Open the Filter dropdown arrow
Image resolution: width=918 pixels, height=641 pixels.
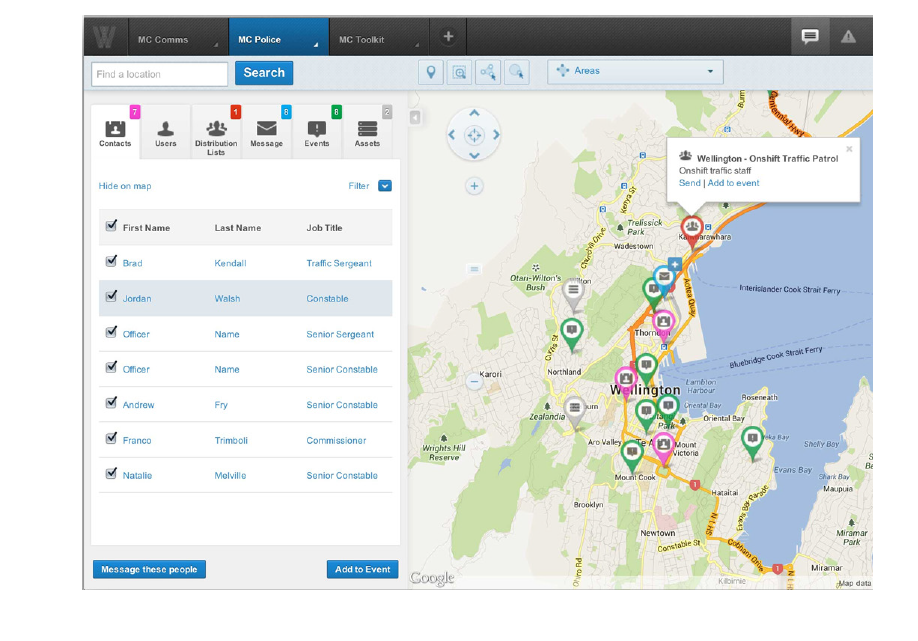pos(385,186)
